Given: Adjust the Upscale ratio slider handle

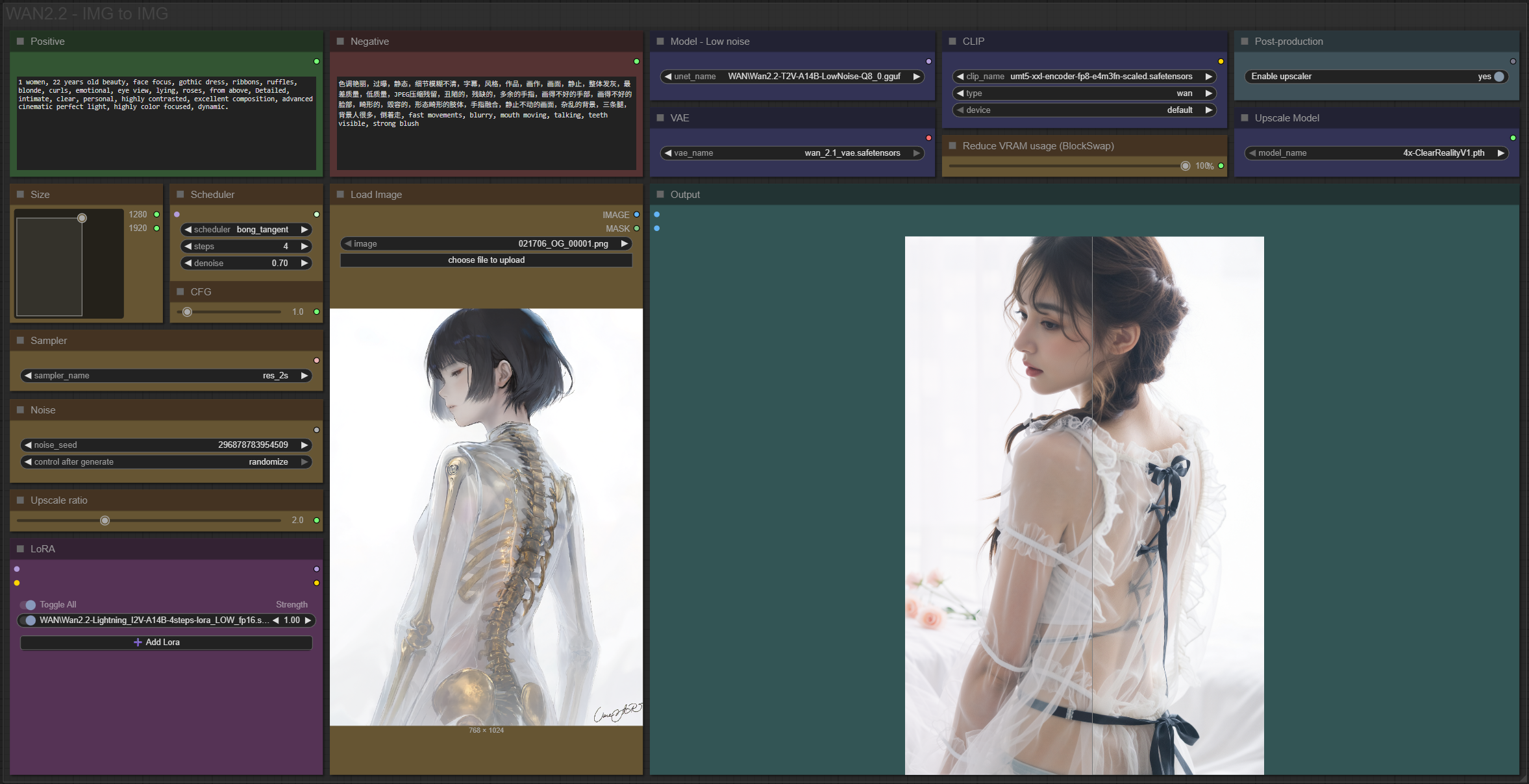Looking at the screenshot, I should coord(105,521).
